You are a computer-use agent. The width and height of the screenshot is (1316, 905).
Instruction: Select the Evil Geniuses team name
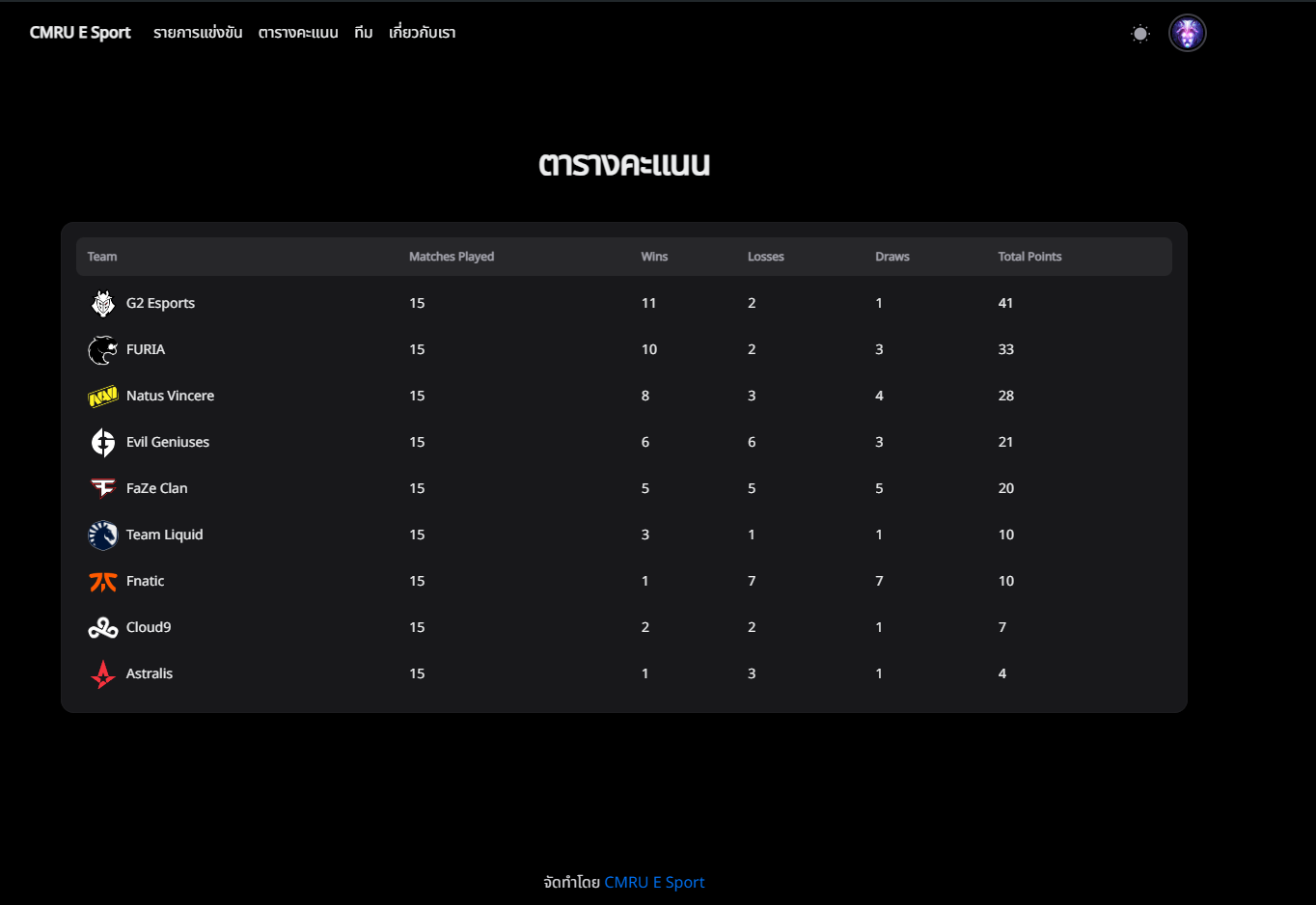[x=168, y=442]
